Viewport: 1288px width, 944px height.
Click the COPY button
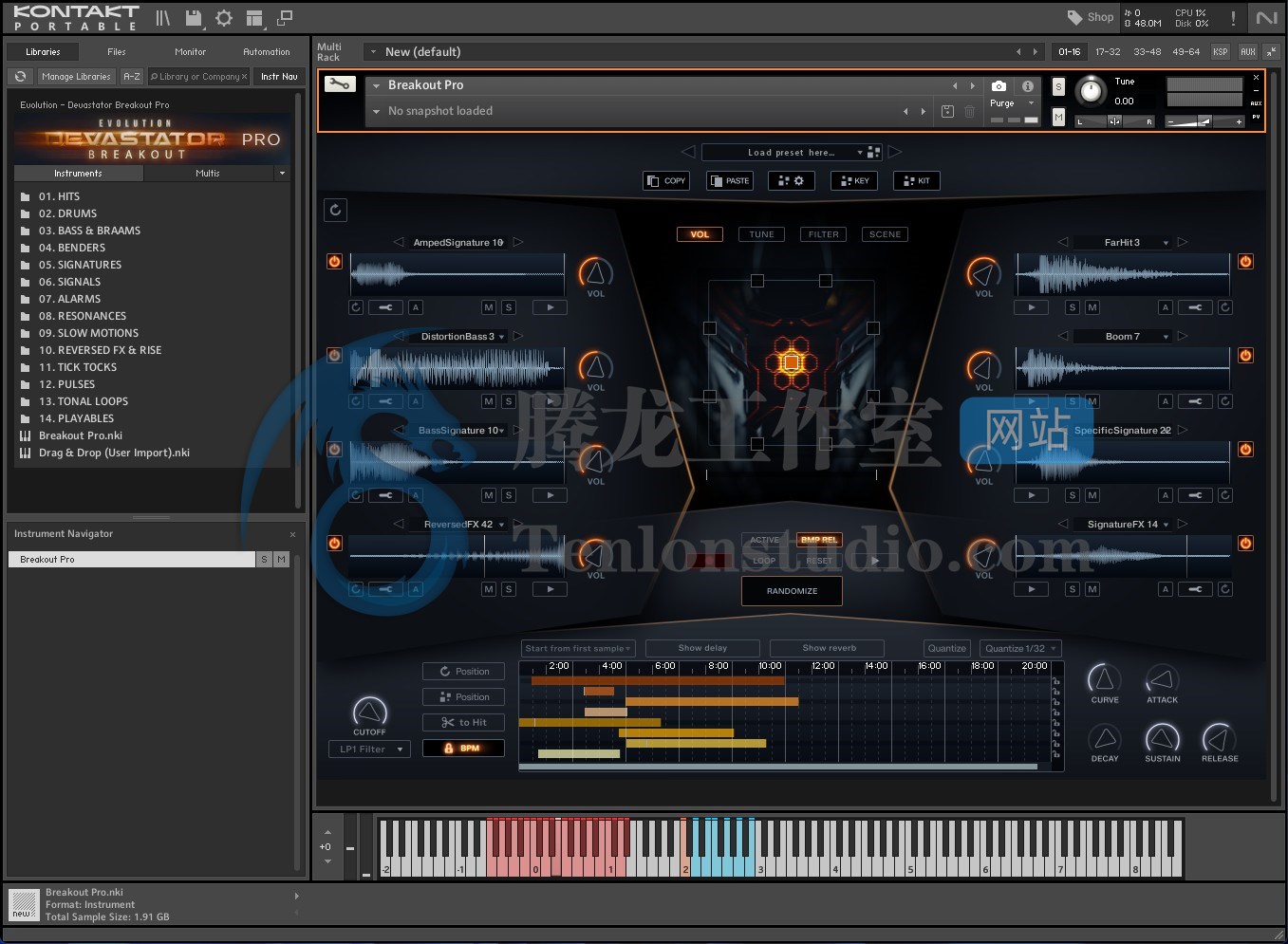665,180
